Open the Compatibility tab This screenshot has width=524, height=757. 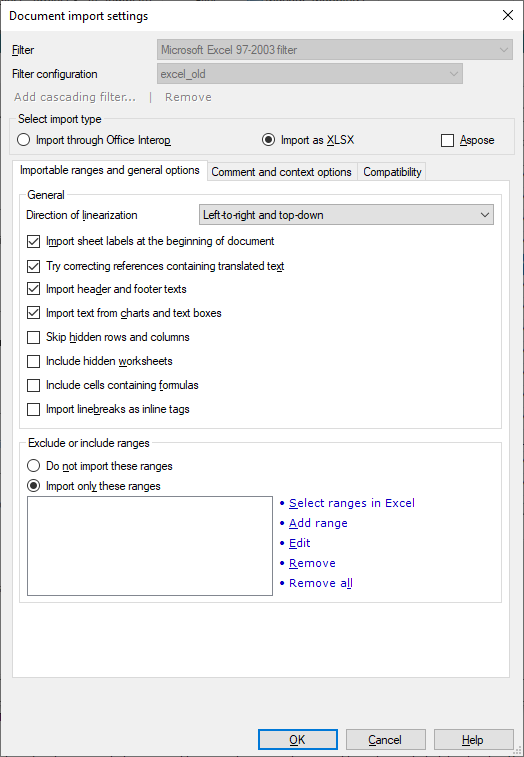coord(392,172)
